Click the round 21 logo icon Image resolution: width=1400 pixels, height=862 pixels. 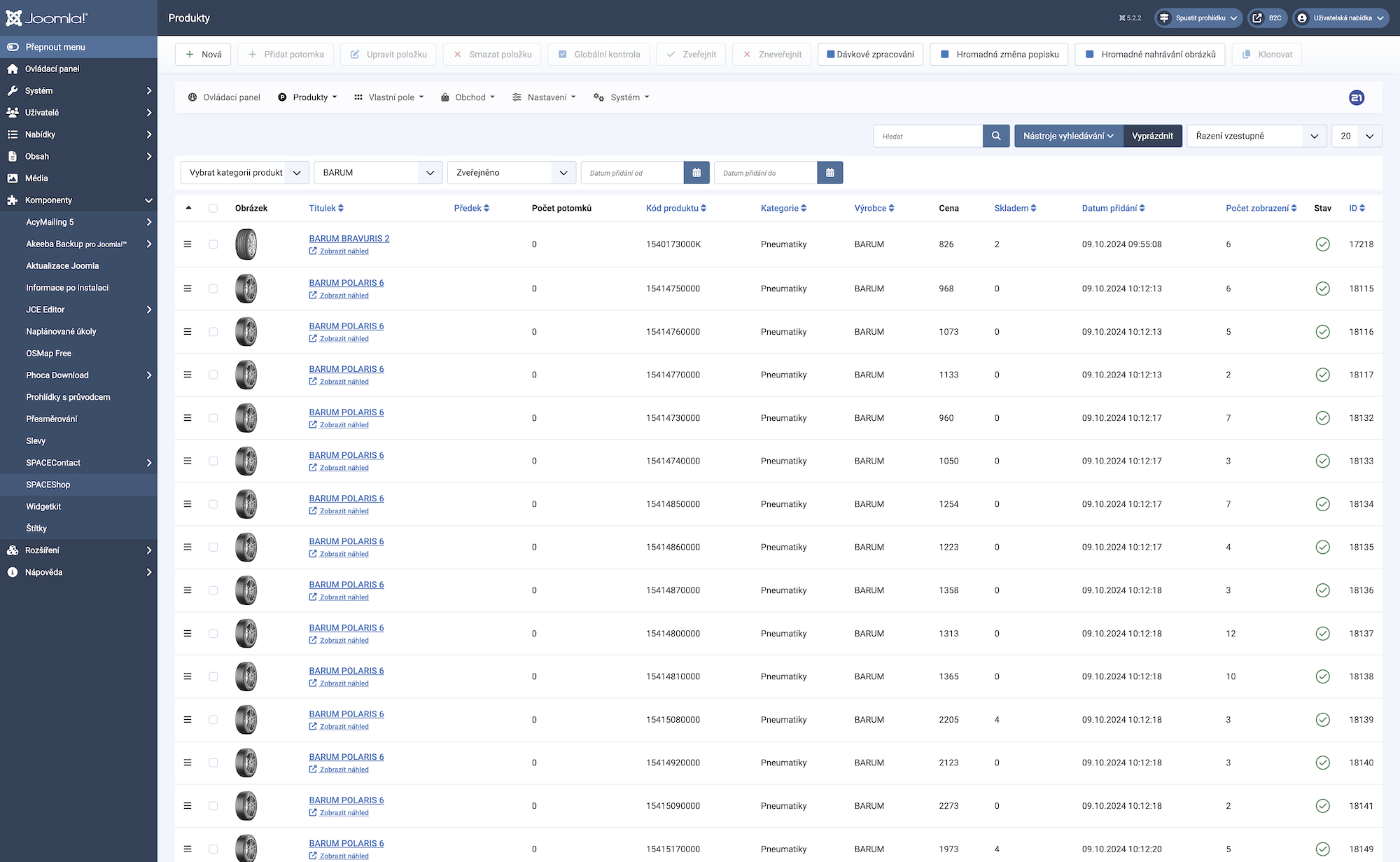[1357, 98]
